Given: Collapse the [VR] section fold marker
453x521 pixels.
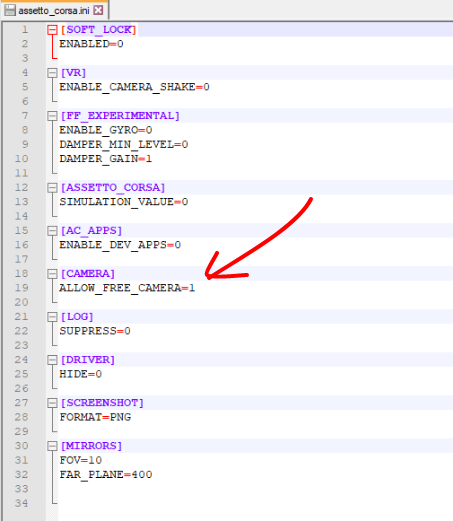Looking at the screenshot, I should click(x=52, y=73).
